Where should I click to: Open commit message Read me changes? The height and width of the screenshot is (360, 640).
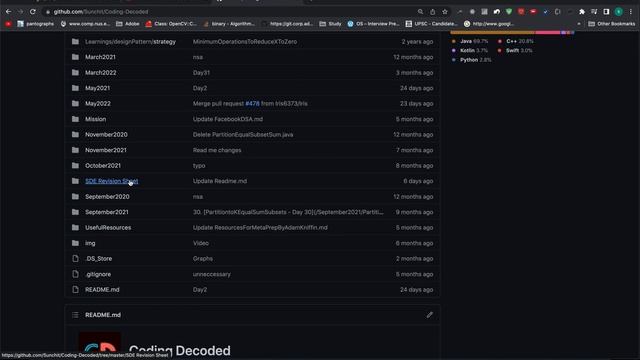click(x=217, y=150)
